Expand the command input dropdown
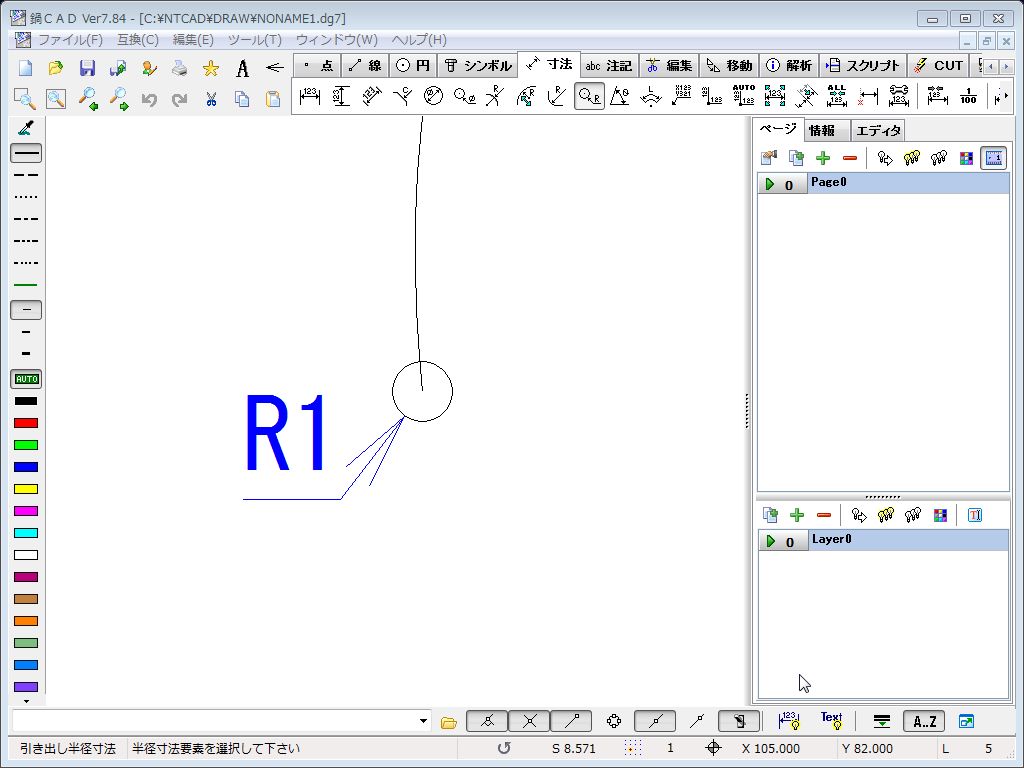This screenshot has height=768, width=1024. [x=423, y=722]
